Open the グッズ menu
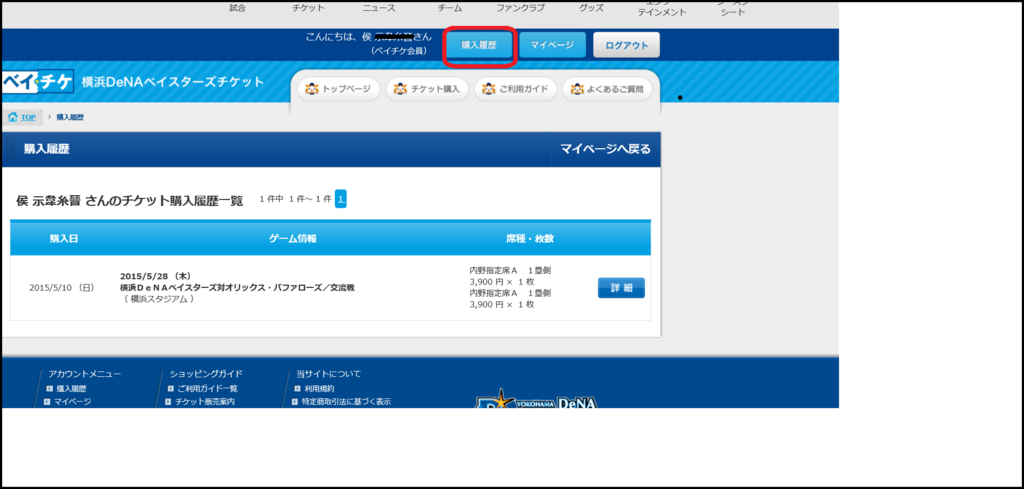 591,8
